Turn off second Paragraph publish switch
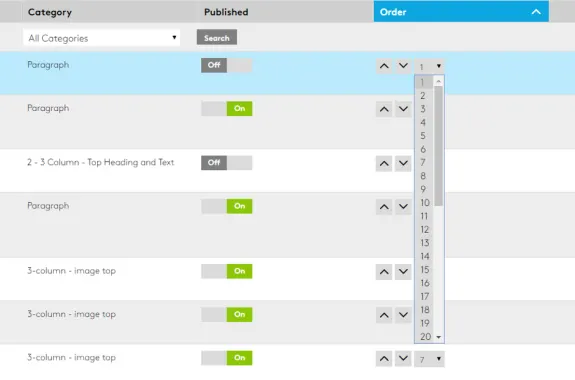 click(x=227, y=109)
